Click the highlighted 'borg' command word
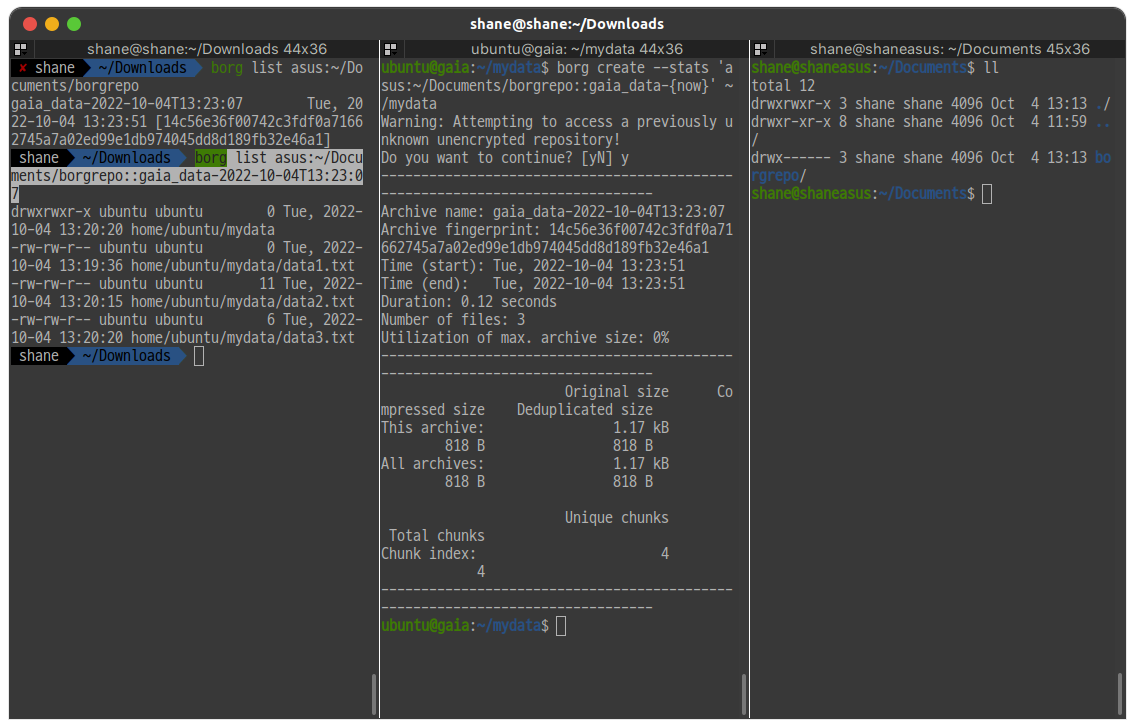The width and height of the screenshot is (1135, 728). point(211,158)
